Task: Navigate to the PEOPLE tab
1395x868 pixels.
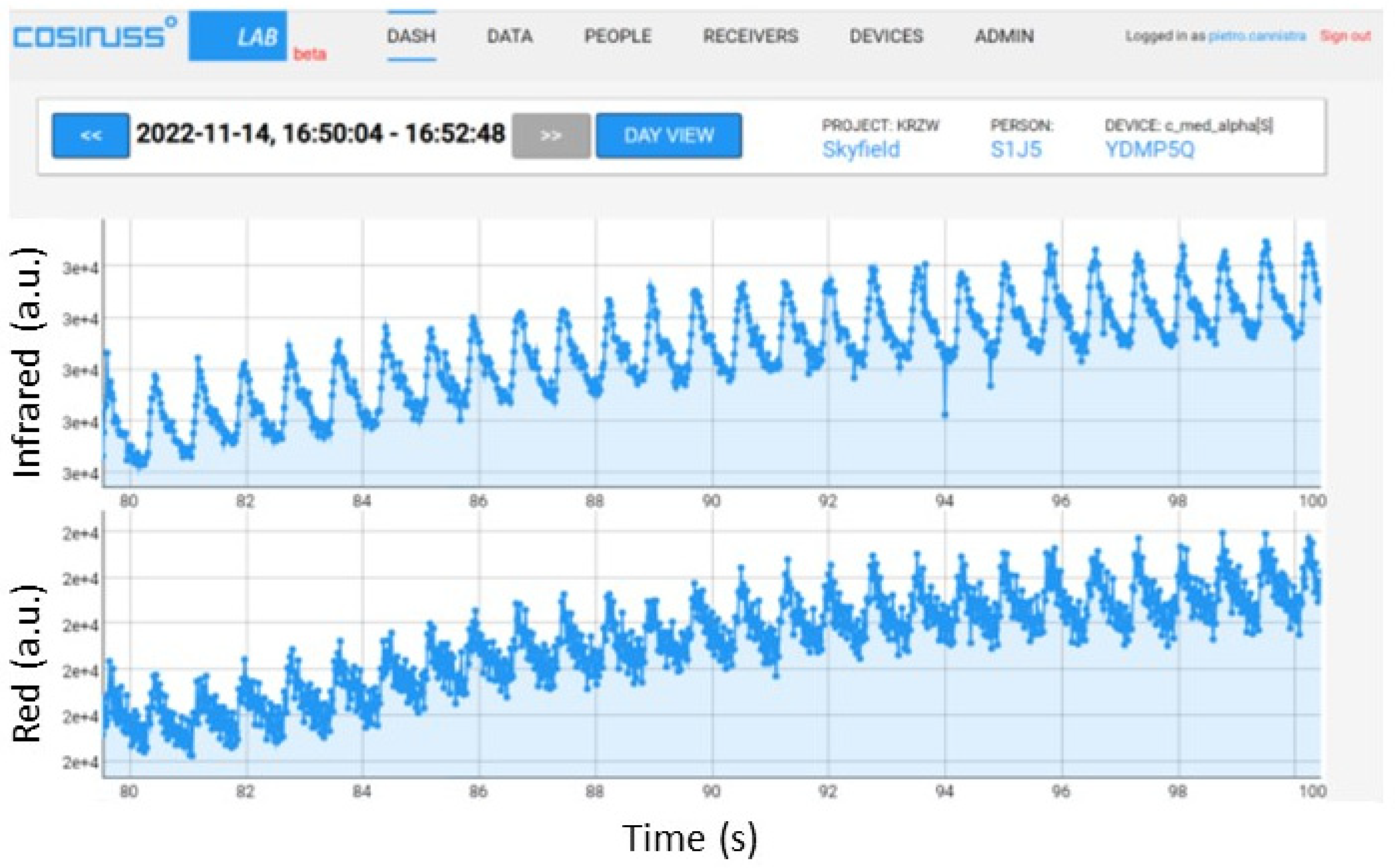Action: coord(617,36)
